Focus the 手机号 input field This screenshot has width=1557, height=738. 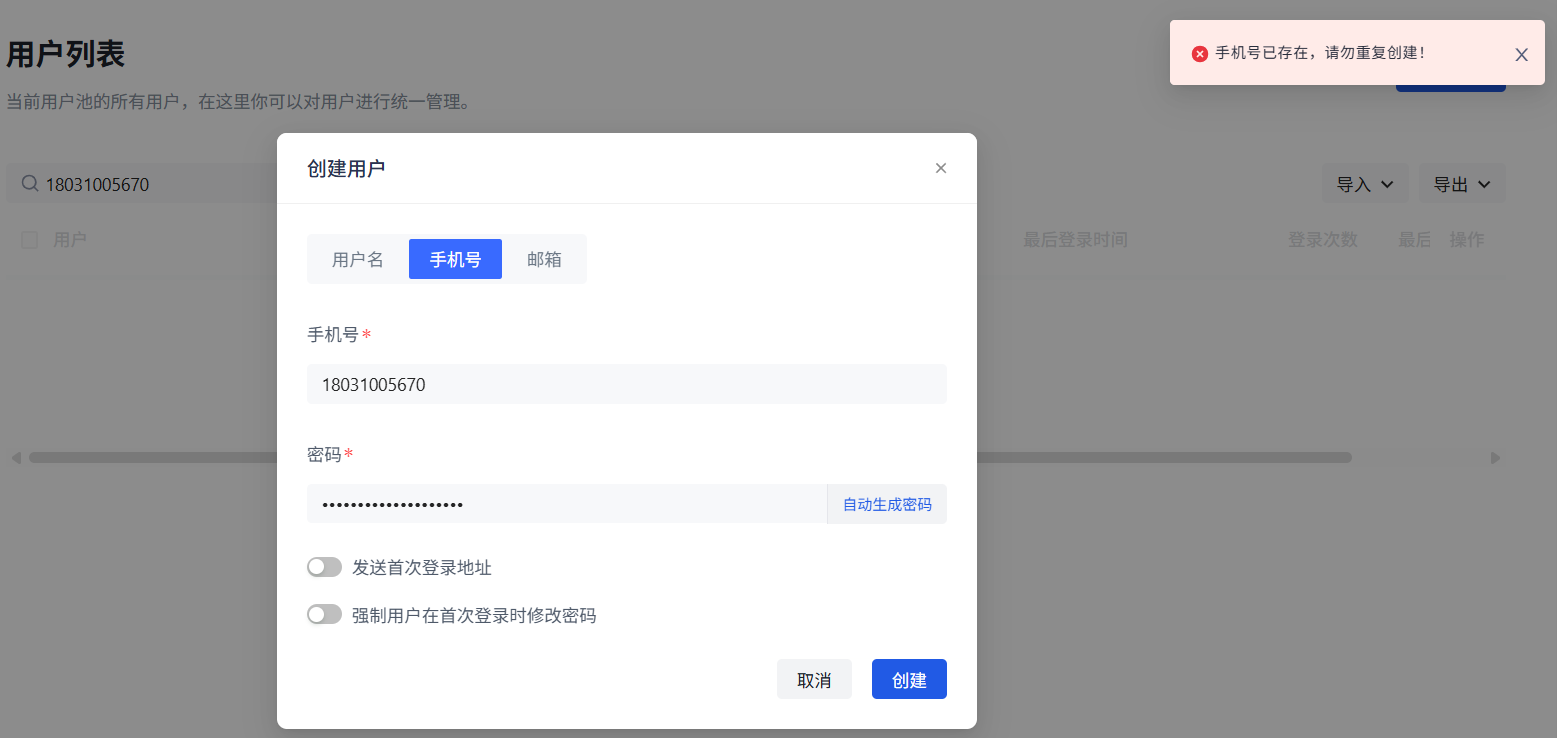point(626,384)
